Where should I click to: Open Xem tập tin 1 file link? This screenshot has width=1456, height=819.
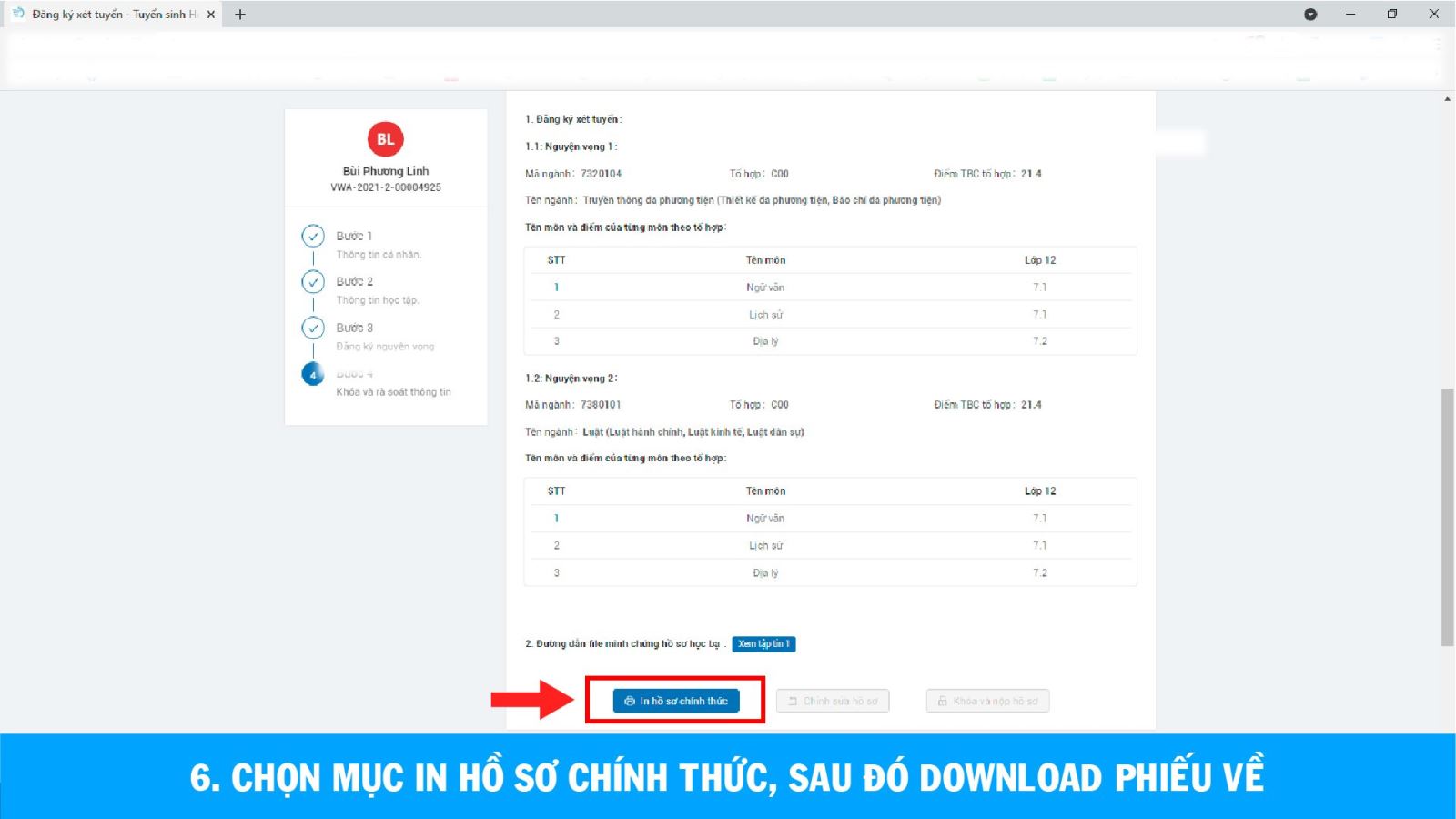[763, 644]
